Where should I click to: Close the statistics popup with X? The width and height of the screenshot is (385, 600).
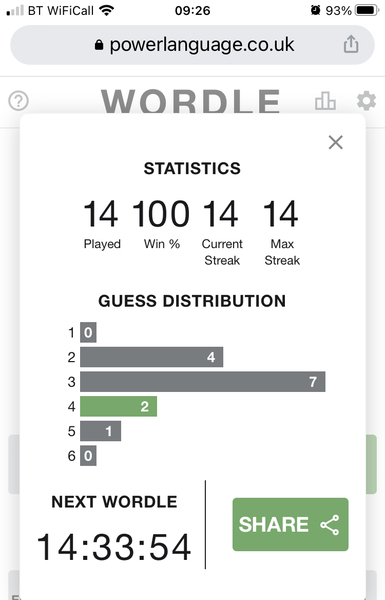tap(336, 142)
